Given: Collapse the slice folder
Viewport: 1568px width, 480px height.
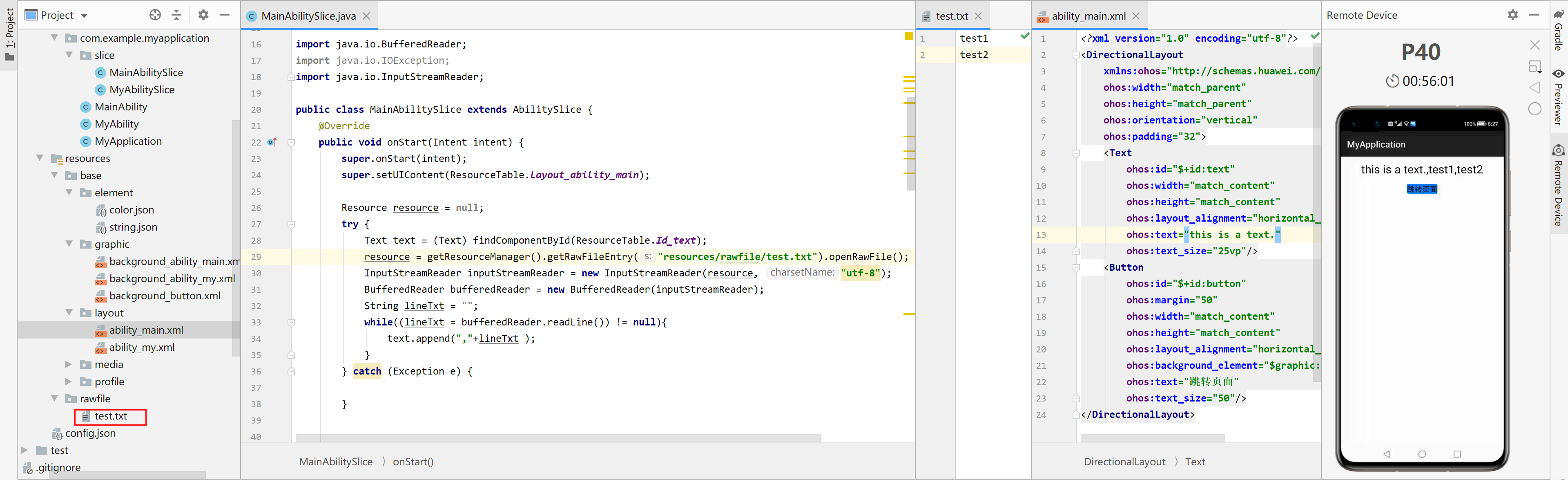Looking at the screenshot, I should [69, 55].
